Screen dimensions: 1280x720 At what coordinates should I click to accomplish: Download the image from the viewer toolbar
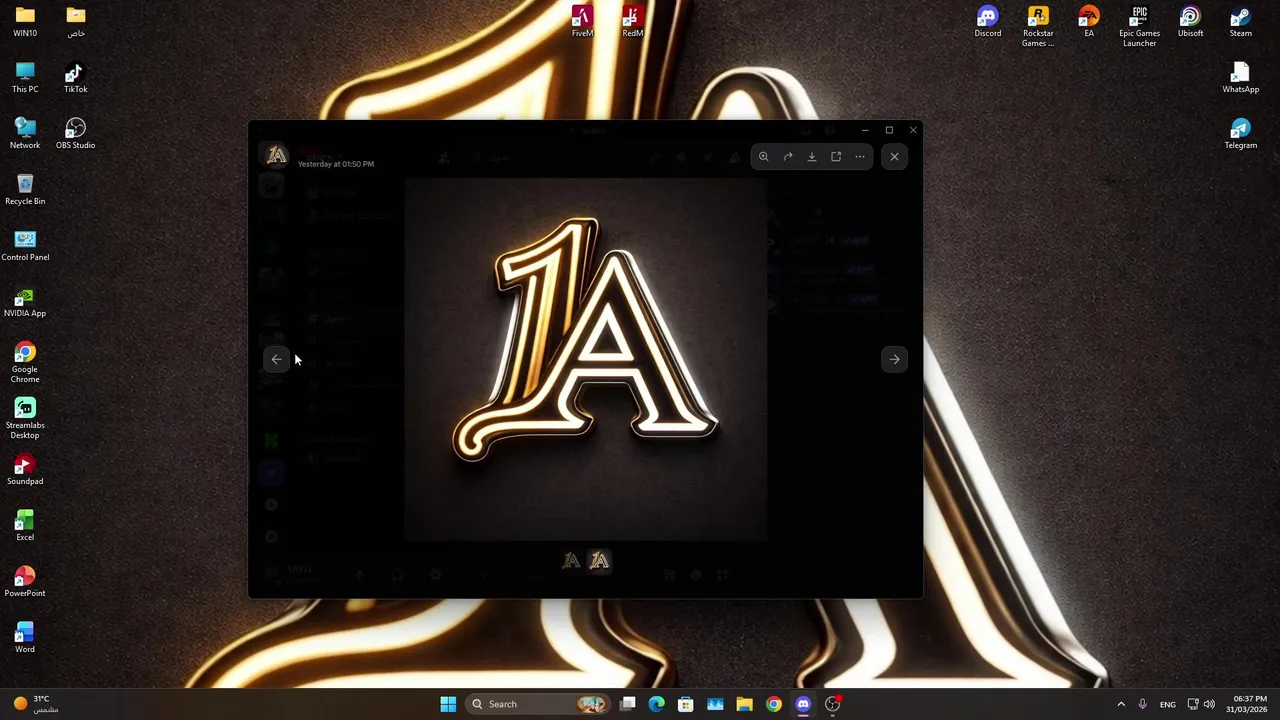(x=812, y=156)
